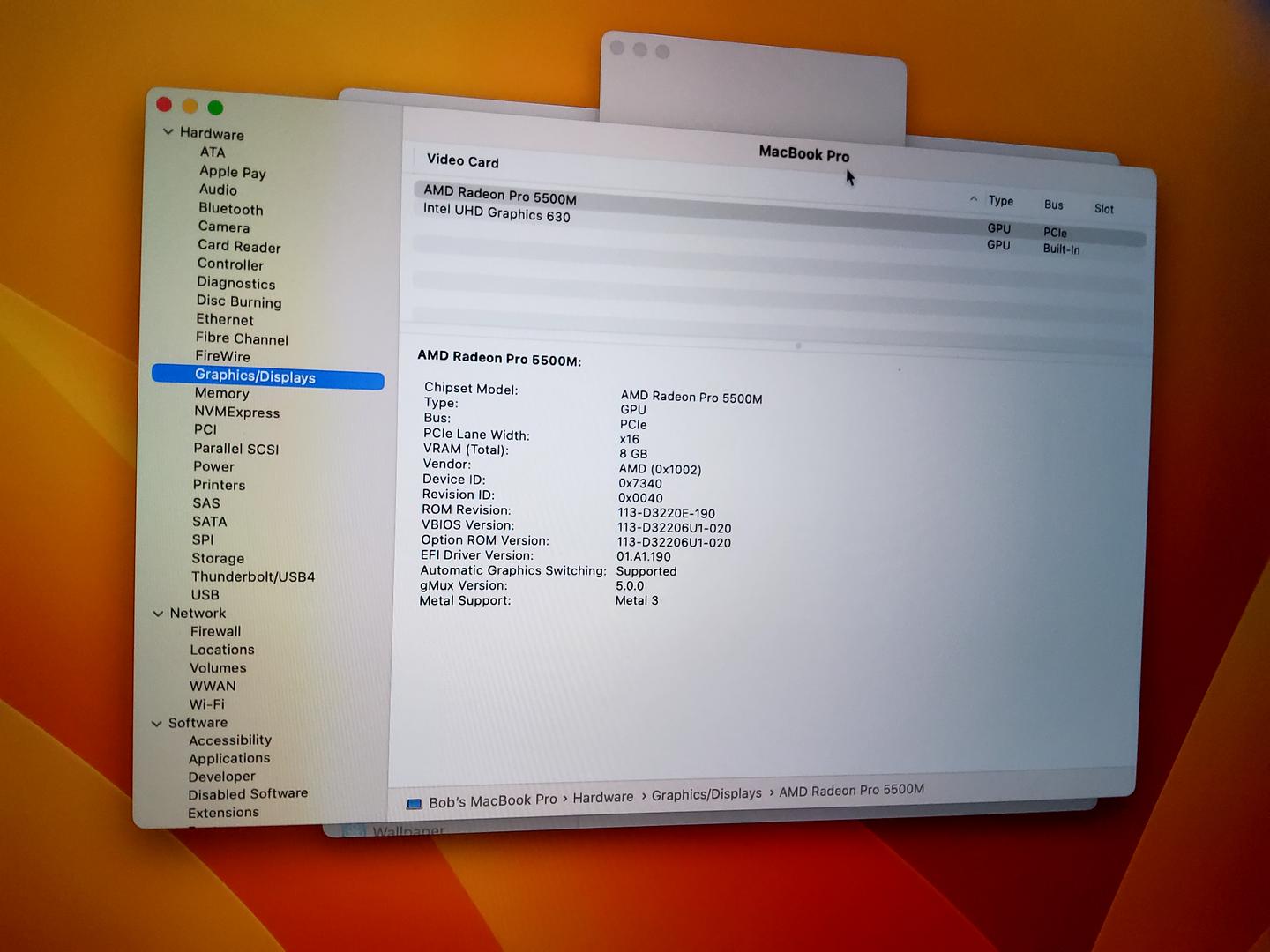Select Thunderbolt/USB4 entry

pos(253,576)
